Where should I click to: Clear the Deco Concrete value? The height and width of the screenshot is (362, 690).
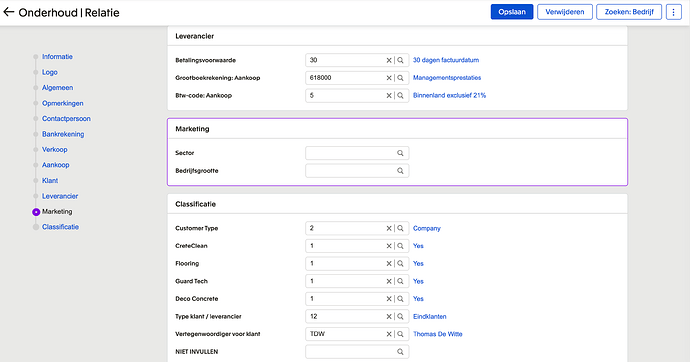[x=389, y=299]
